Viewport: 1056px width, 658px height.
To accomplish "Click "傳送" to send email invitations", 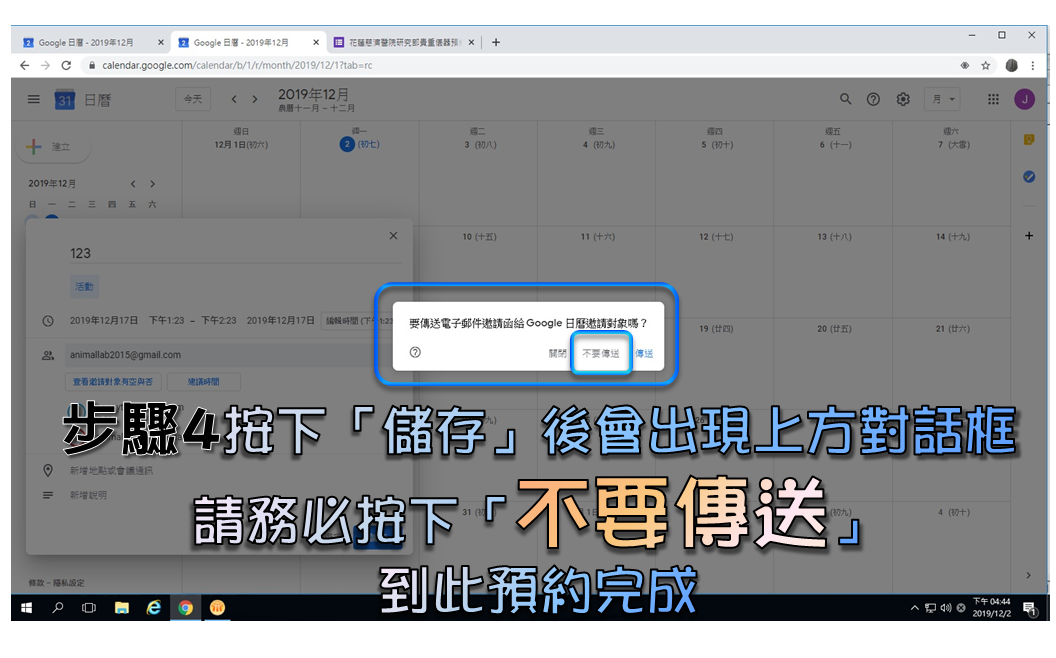I will [643, 353].
